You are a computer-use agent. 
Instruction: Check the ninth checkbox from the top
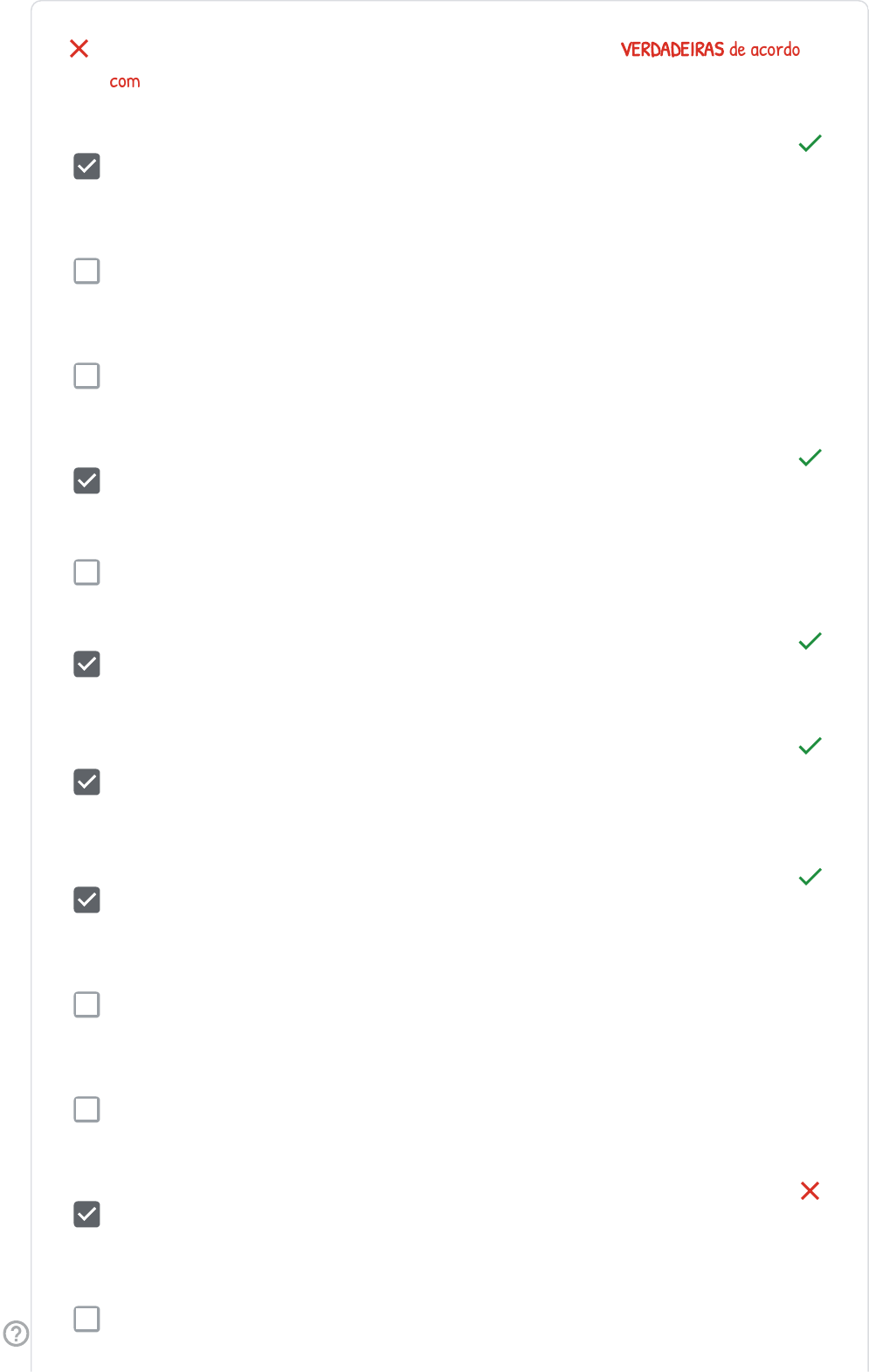[x=86, y=1005]
